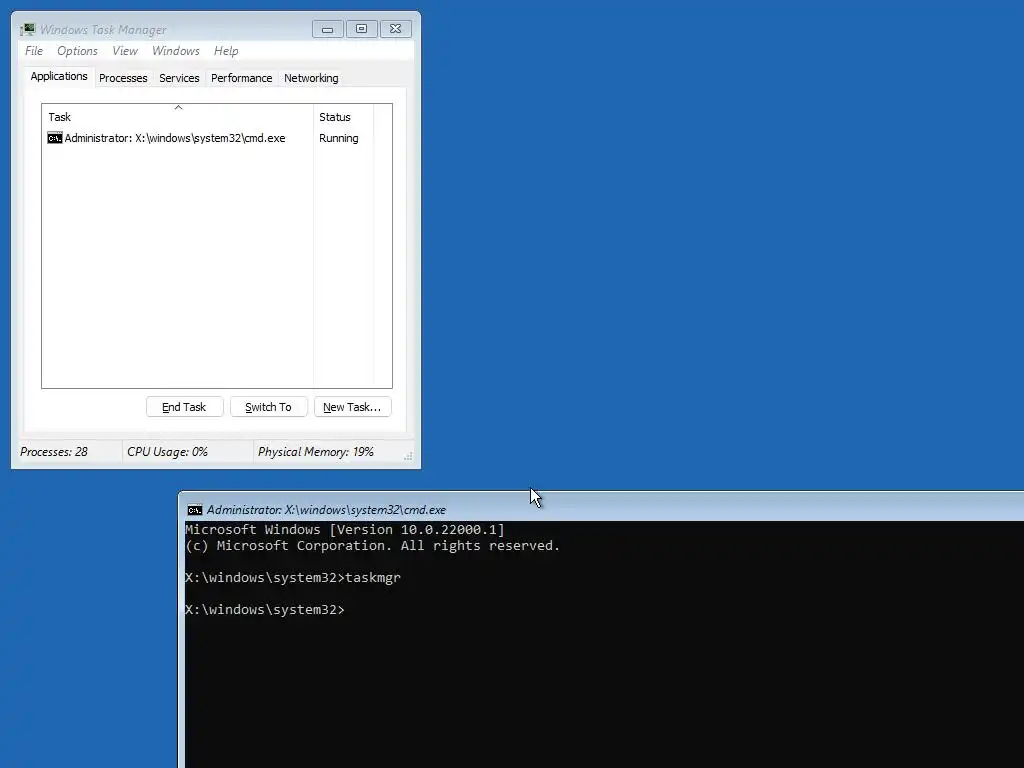Viewport: 1024px width, 768px height.
Task: Open the Windows menu in Task Manager
Action: point(176,51)
